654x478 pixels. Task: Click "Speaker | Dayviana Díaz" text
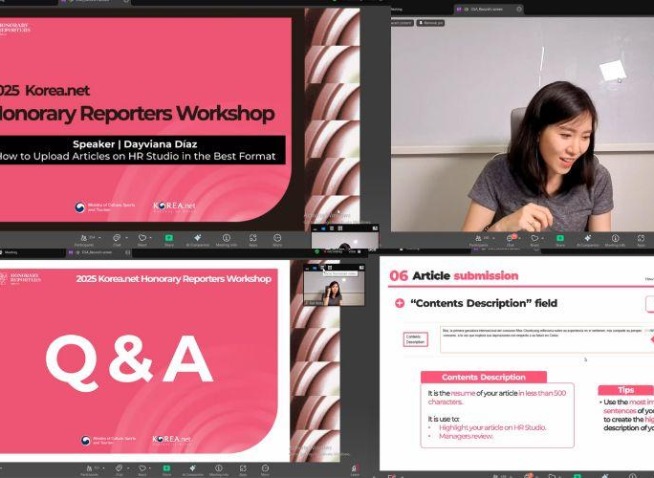pos(135,144)
